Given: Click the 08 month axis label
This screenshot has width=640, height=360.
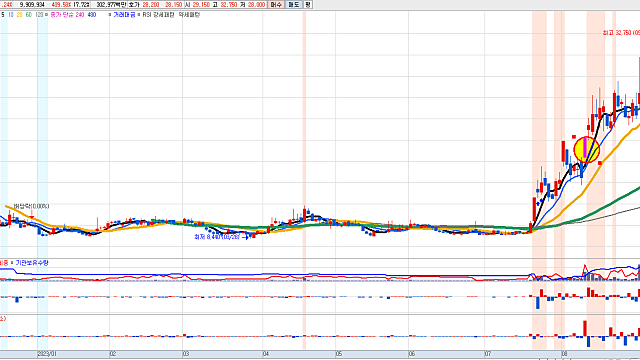Looking at the screenshot, I should (x=564, y=354).
